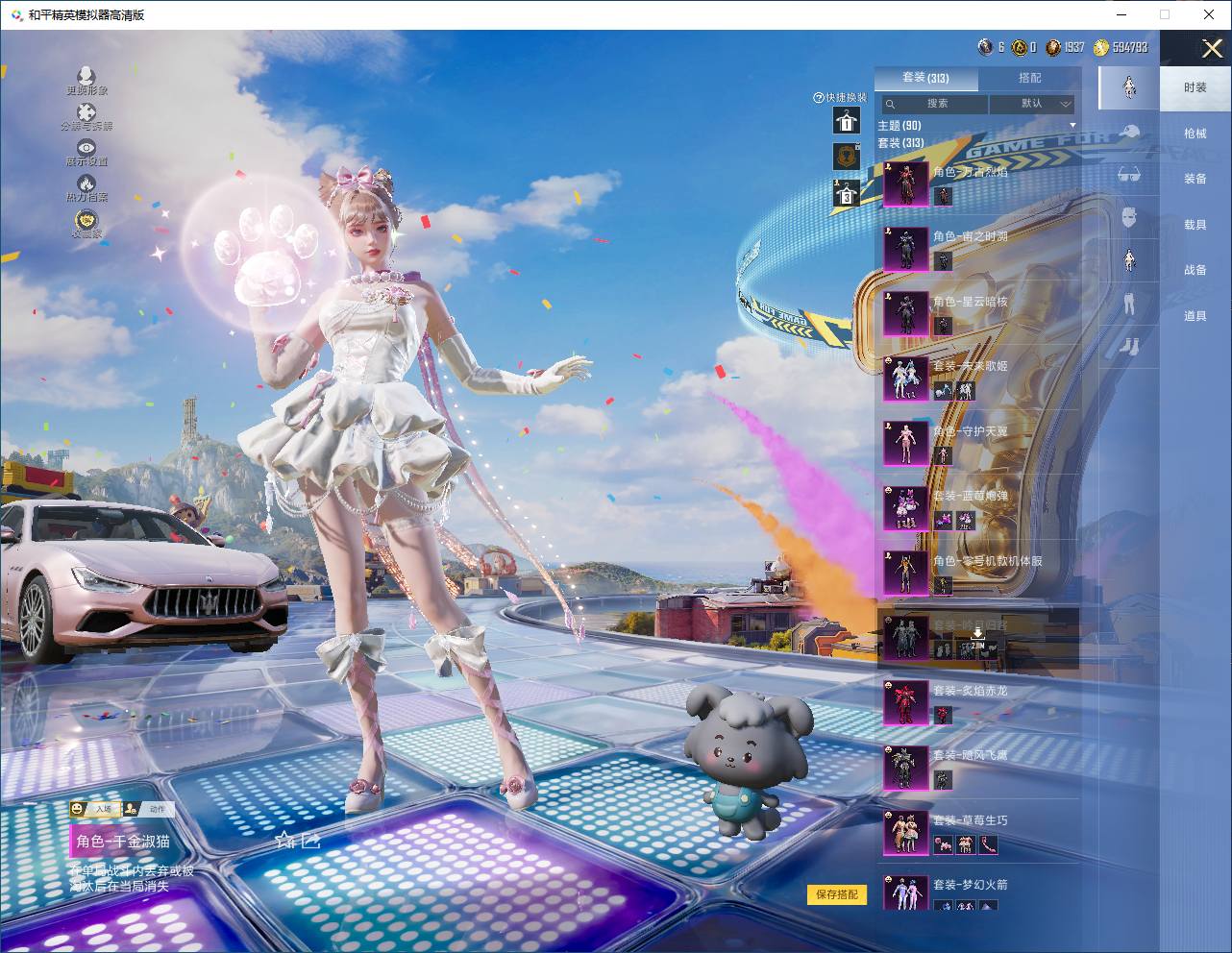Click the silver helmet currency icon
Image resolution: width=1232 pixels, height=953 pixels.
[x=985, y=47]
